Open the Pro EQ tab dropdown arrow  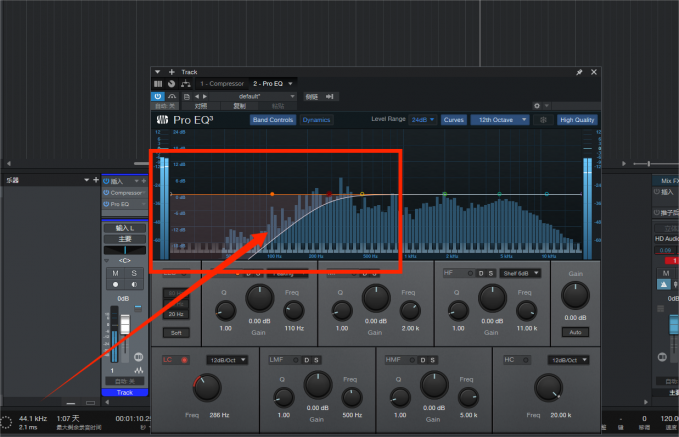click(x=291, y=84)
